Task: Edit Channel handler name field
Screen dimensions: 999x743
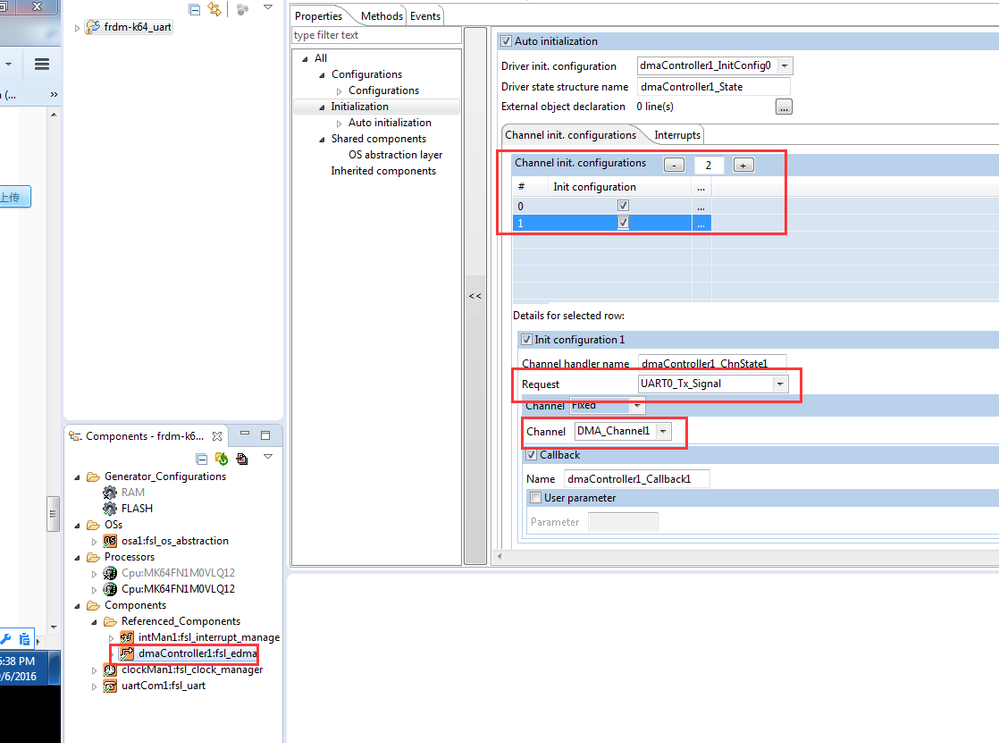Action: point(712,363)
